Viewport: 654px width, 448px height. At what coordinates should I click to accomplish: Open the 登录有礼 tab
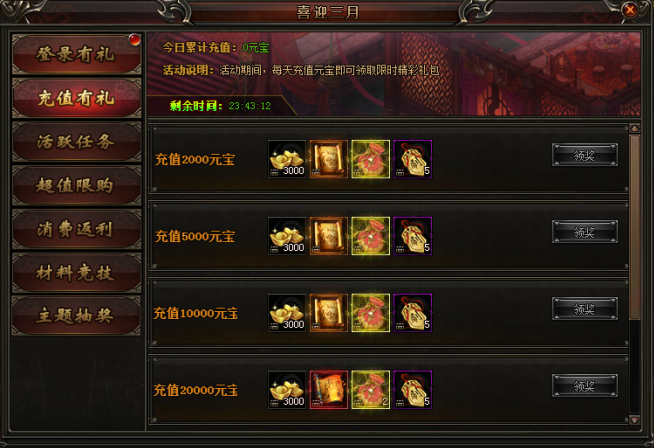tap(77, 55)
